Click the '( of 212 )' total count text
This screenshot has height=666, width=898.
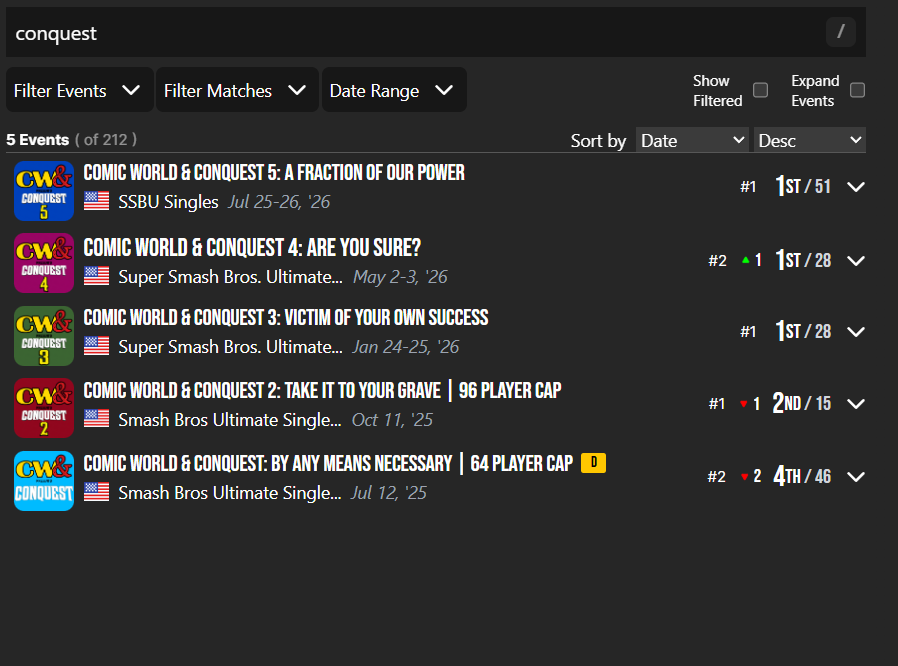coord(106,140)
